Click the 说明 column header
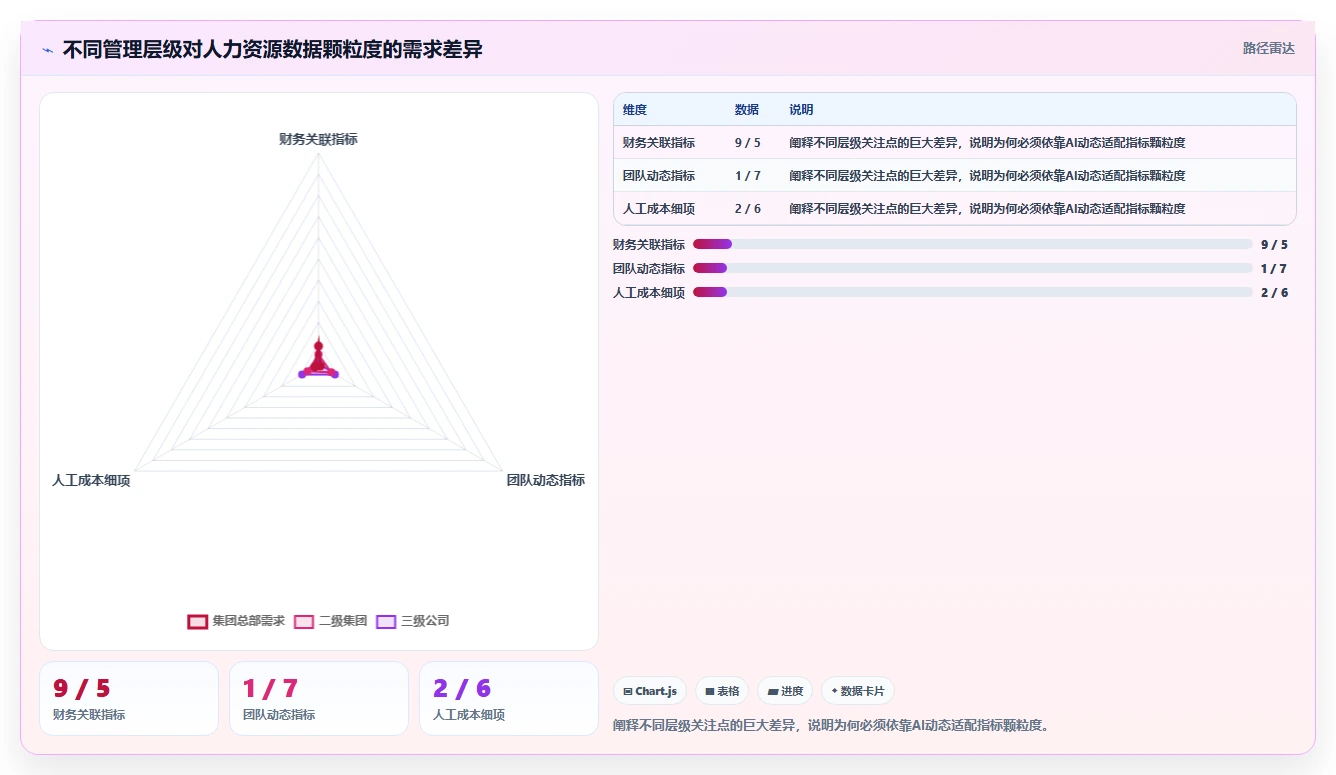1336x775 pixels. 802,110
